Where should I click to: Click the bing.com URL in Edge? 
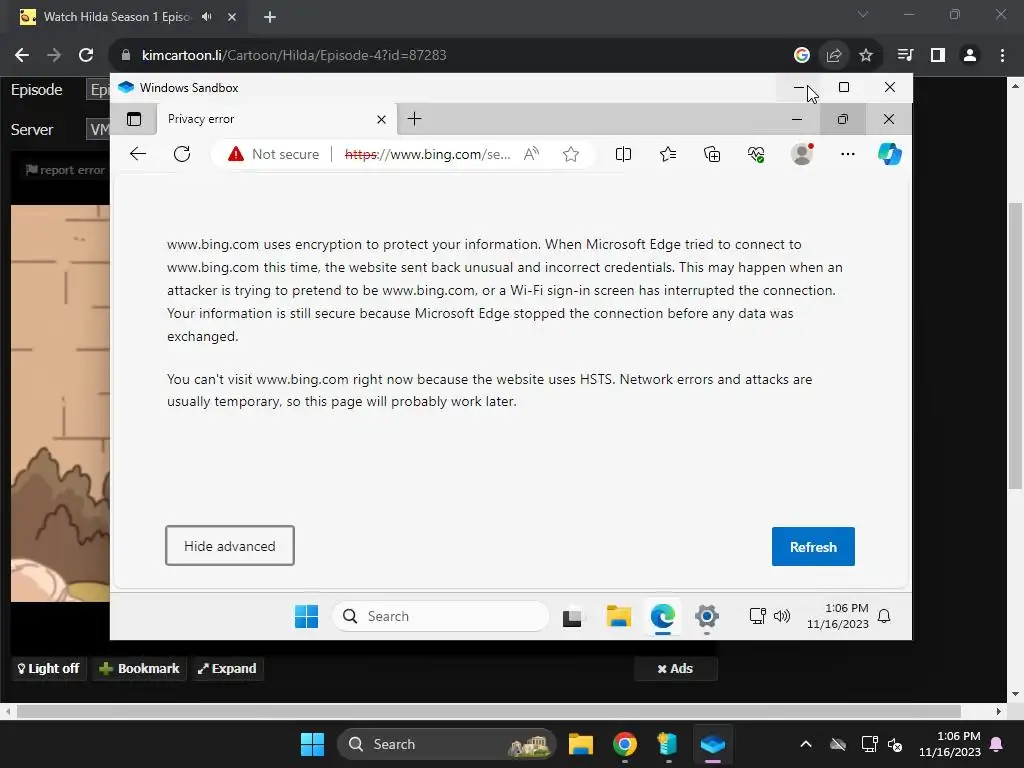[x=427, y=154]
